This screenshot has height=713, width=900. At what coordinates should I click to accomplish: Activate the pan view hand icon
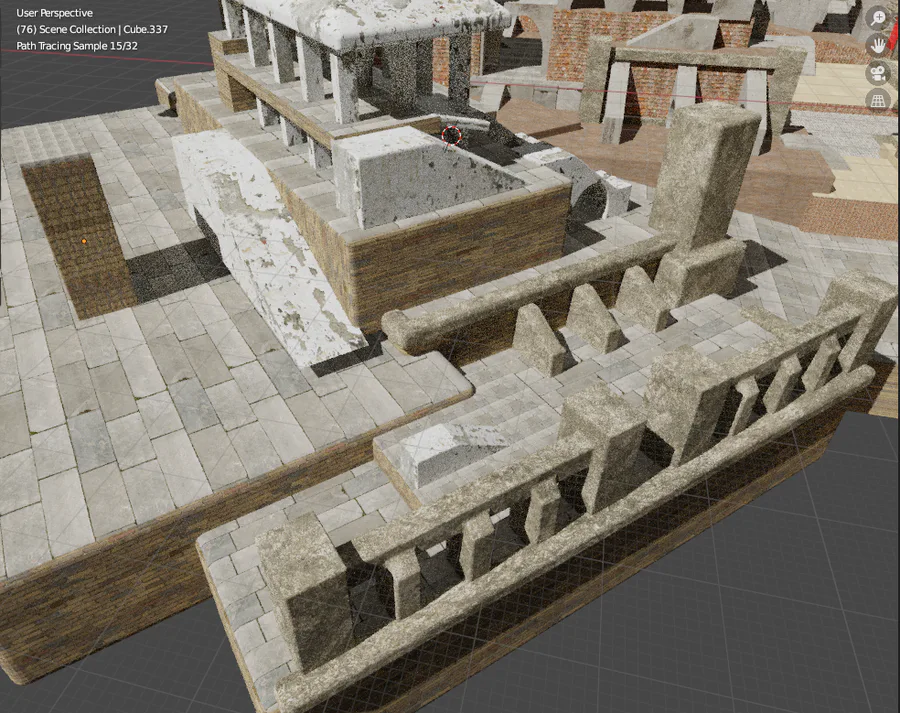coord(878,45)
